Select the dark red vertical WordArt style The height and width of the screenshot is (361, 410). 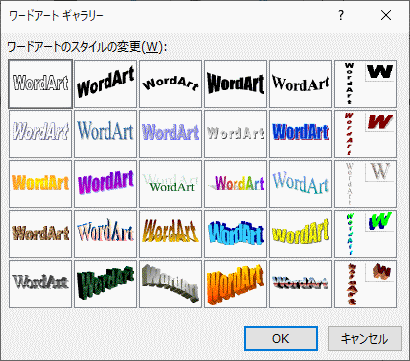(x=365, y=134)
